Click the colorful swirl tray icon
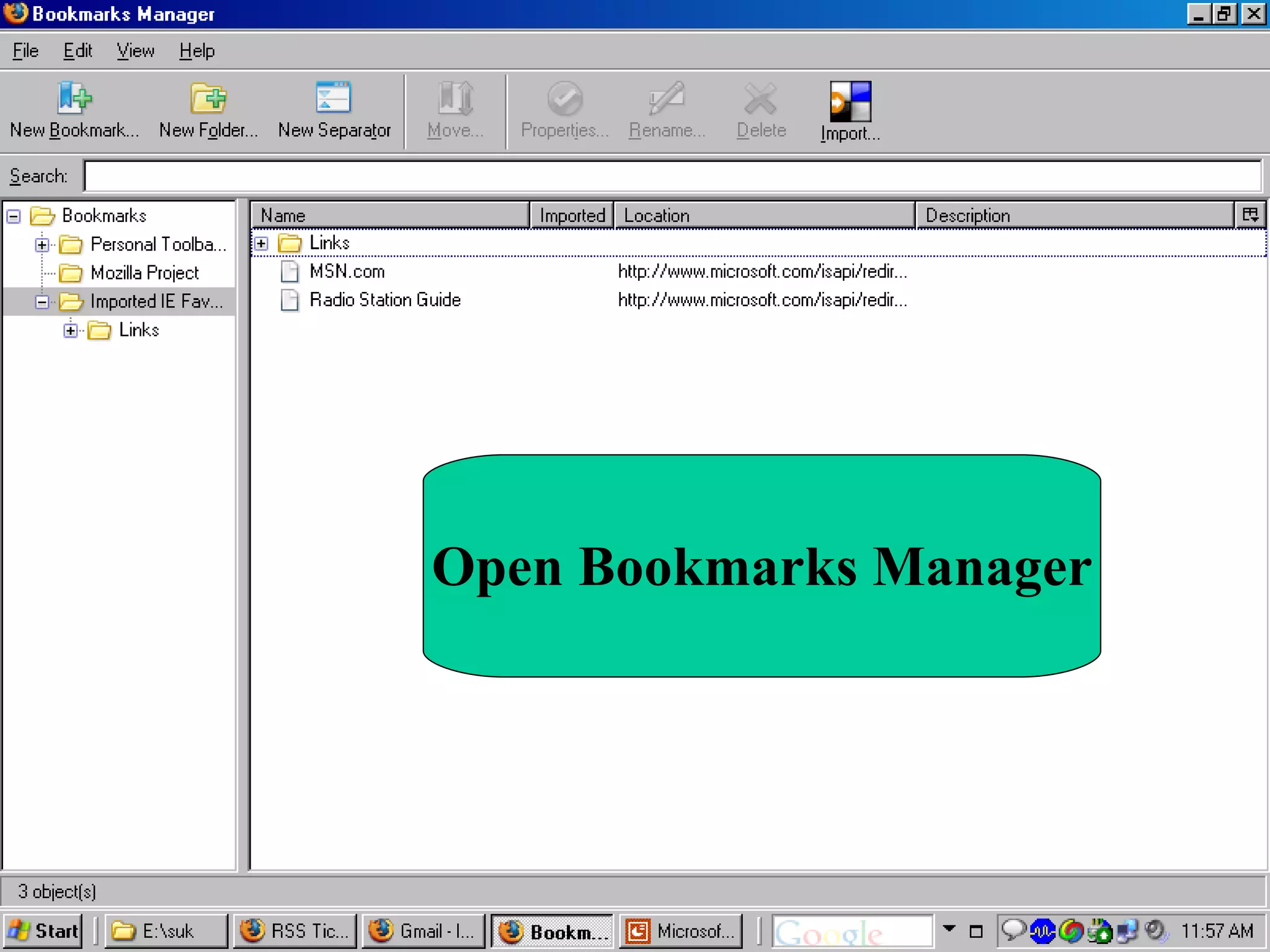Screen dimensions: 1270x952 1071,930
